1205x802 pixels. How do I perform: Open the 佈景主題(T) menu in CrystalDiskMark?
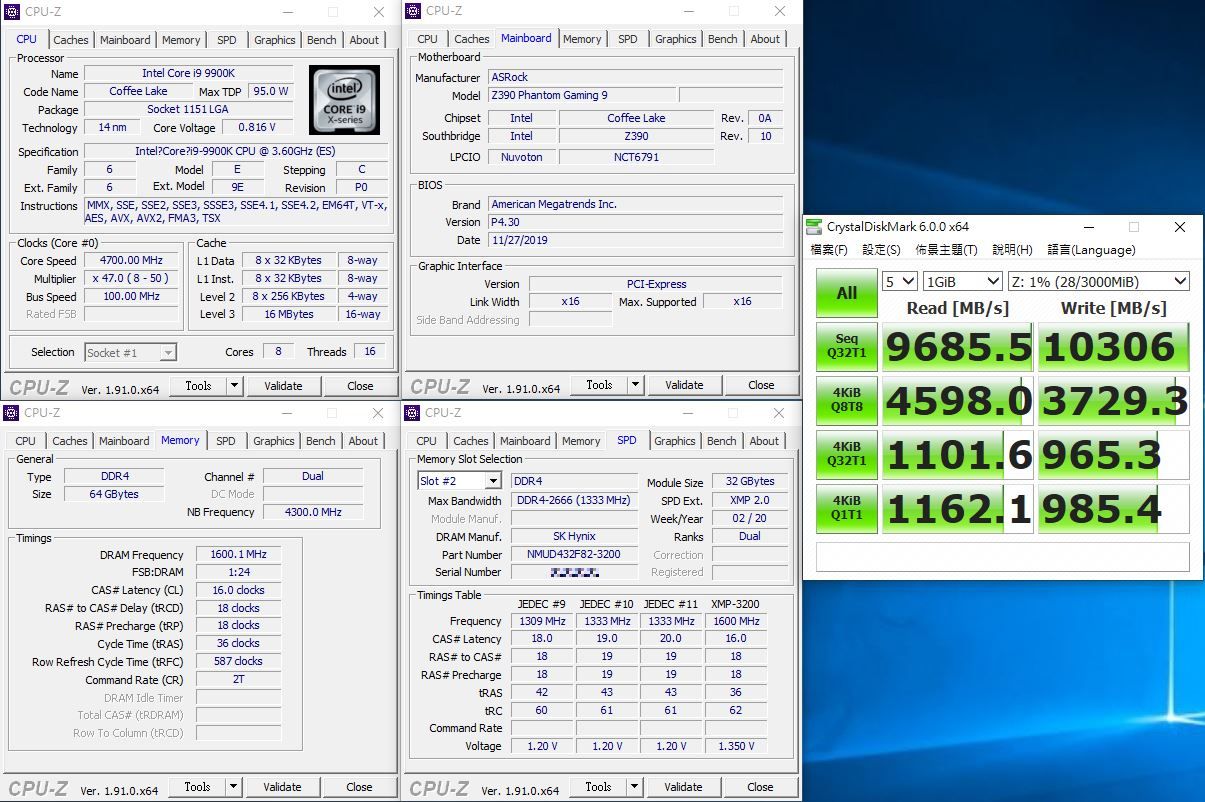[946, 250]
